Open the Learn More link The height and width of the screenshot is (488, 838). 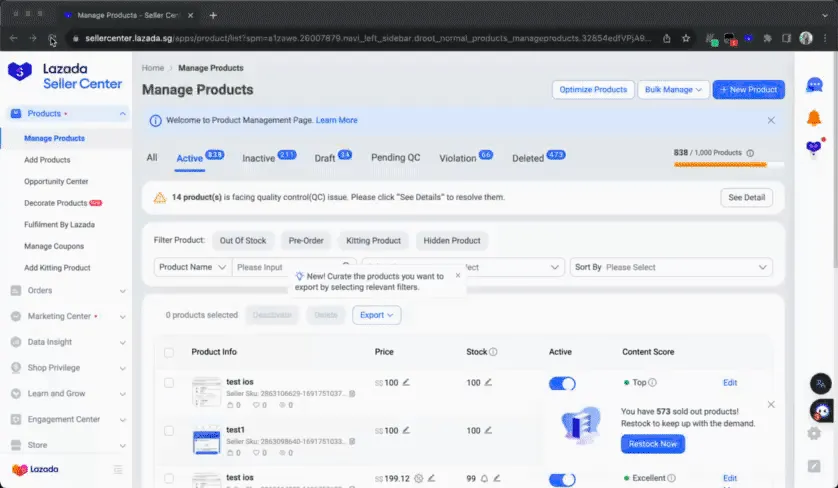pos(336,120)
